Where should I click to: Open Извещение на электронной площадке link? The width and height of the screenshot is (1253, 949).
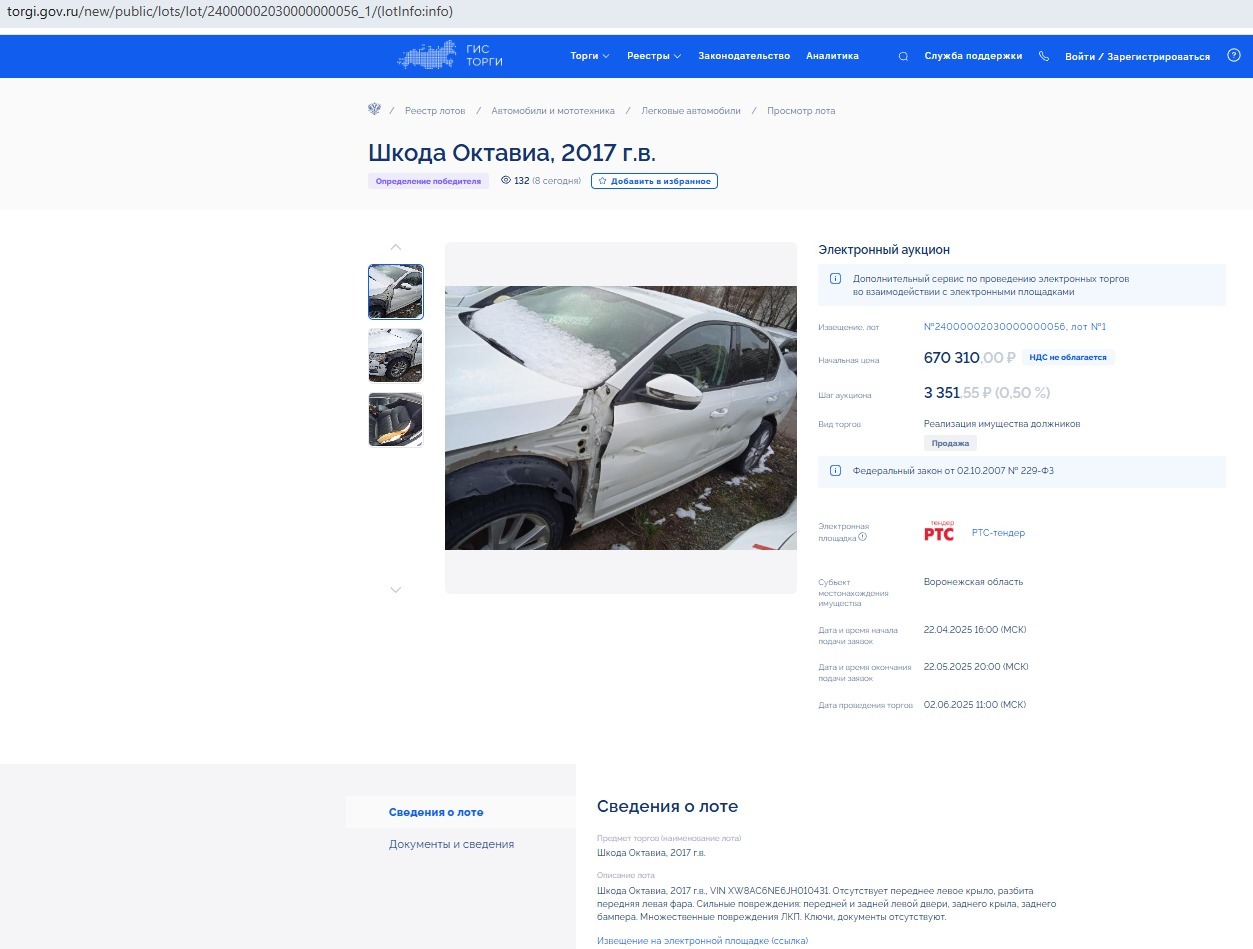point(702,941)
